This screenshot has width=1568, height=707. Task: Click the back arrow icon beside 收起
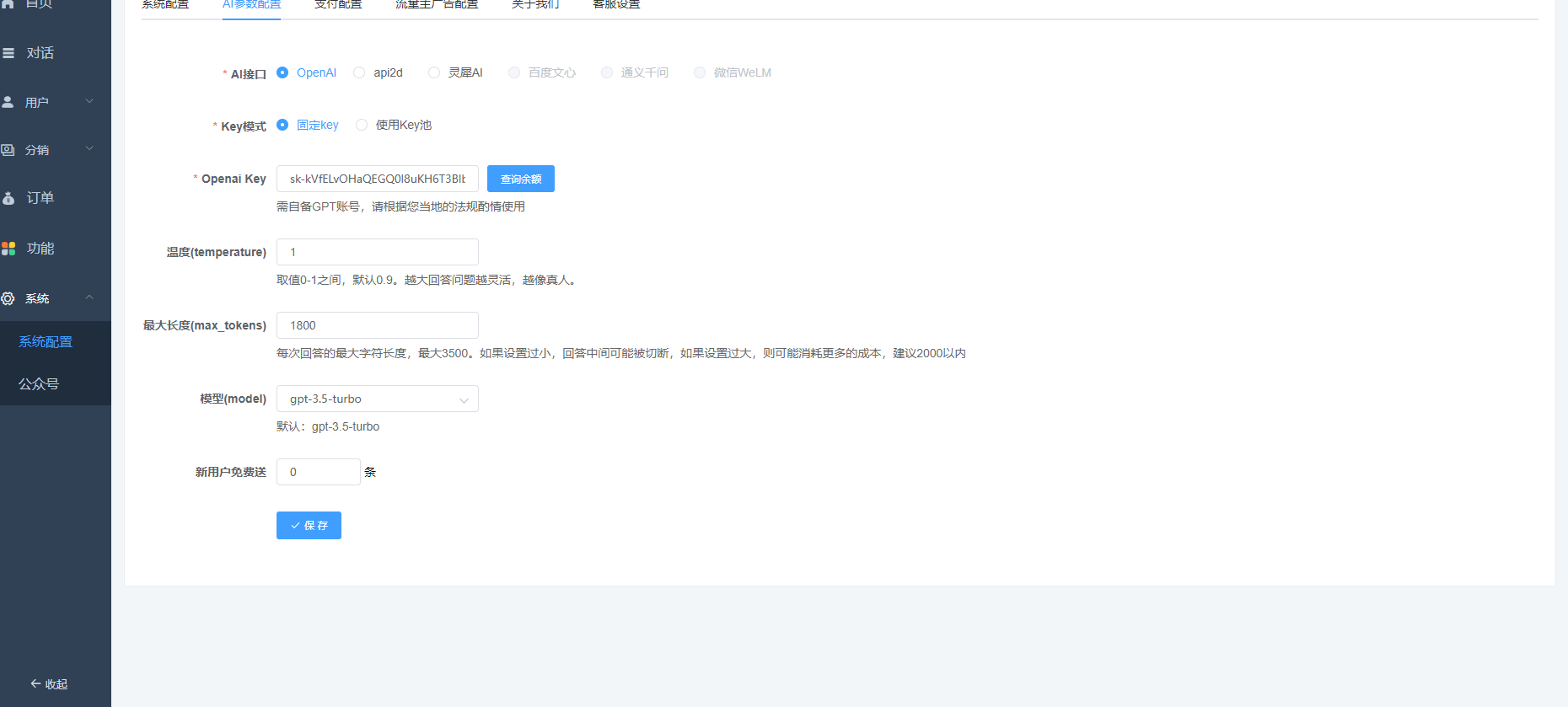[x=35, y=683]
